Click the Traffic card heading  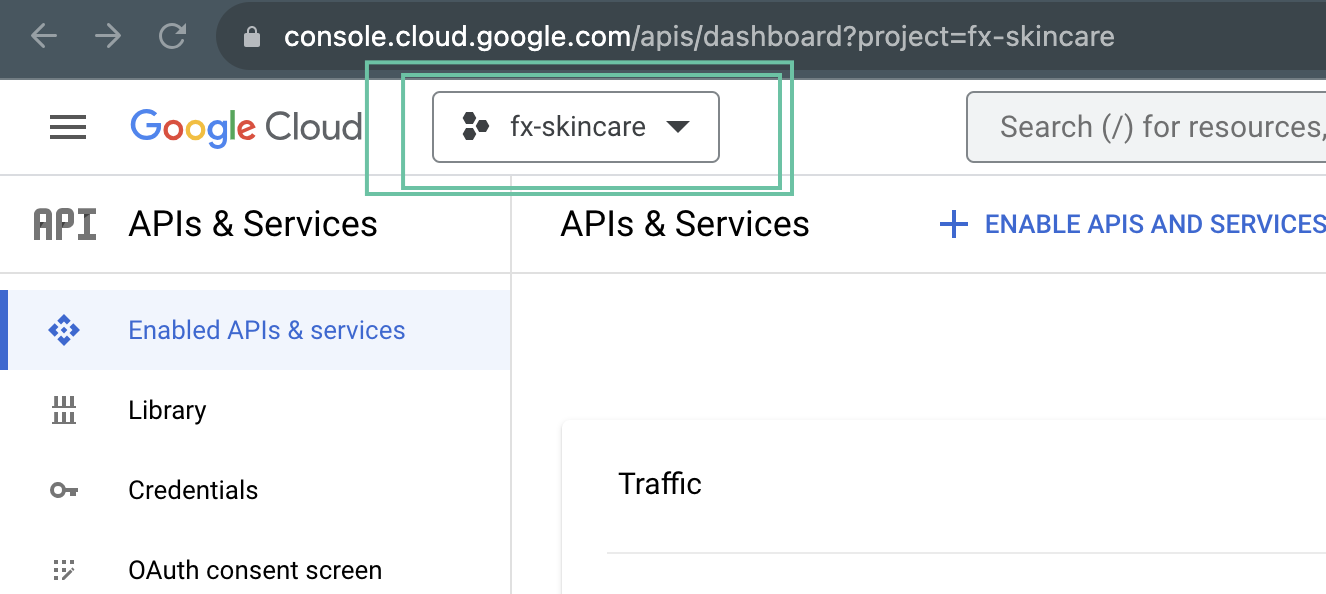(660, 484)
